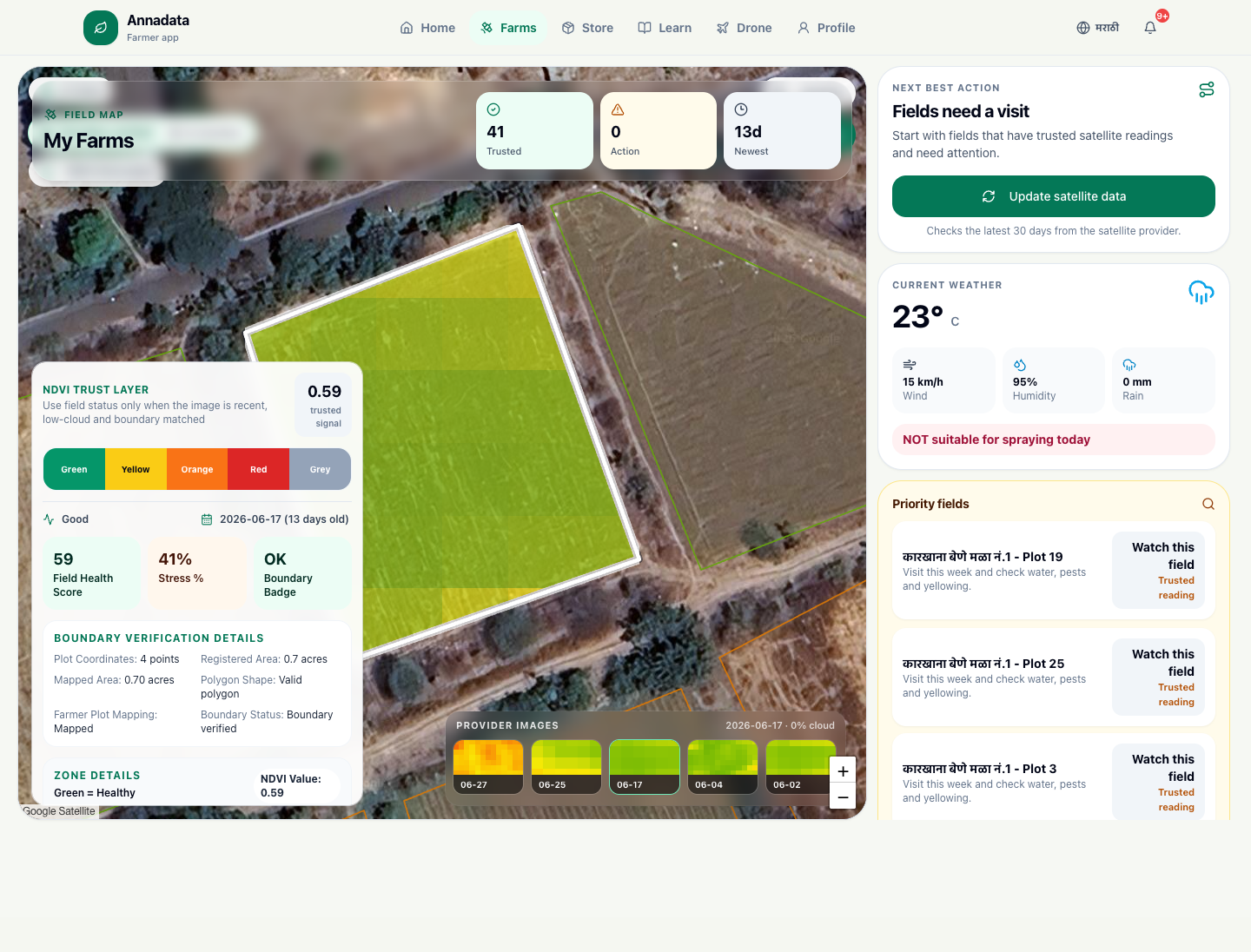1251x952 pixels.
Task: Click NOT suitable for spraying today banner
Action: click(1054, 440)
